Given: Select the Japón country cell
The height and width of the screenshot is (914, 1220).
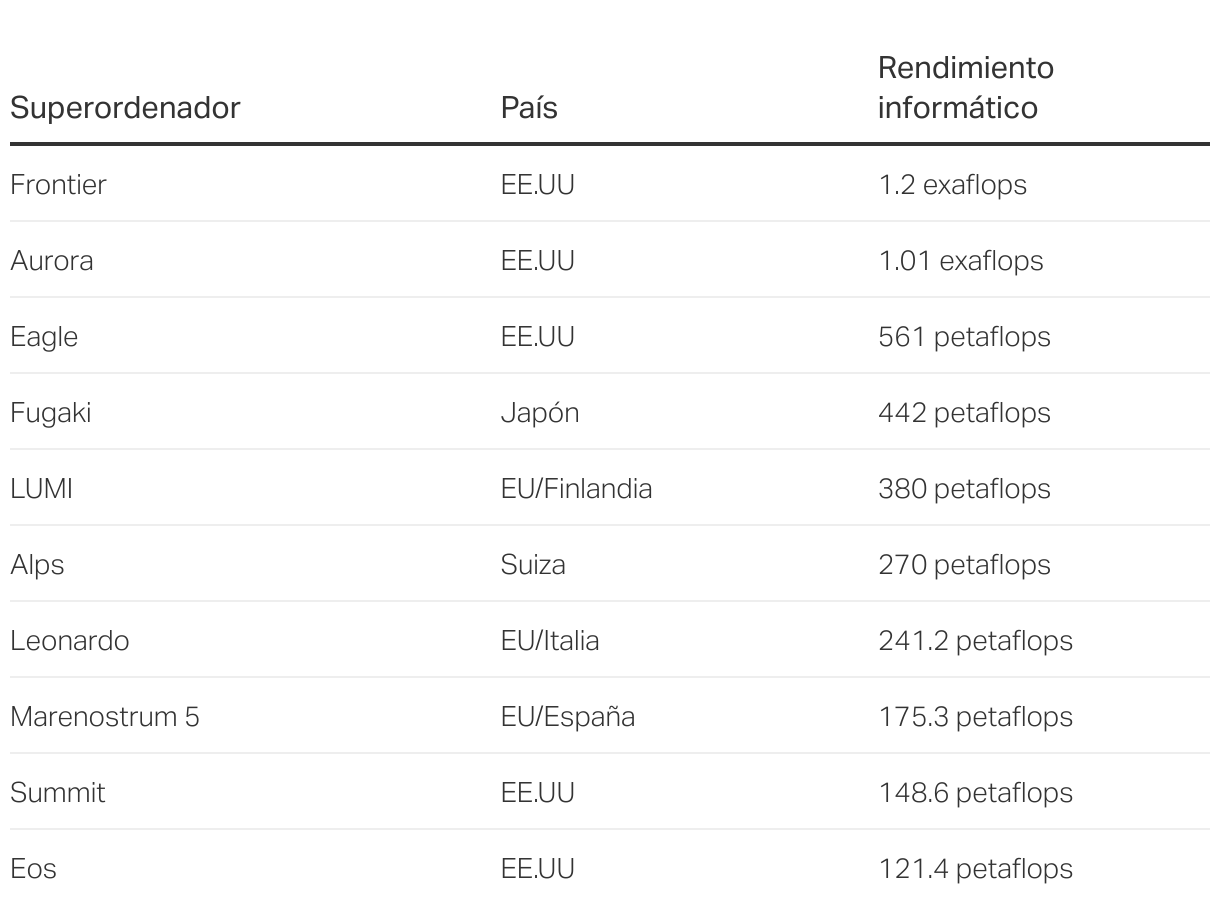Looking at the screenshot, I should click(x=539, y=413).
